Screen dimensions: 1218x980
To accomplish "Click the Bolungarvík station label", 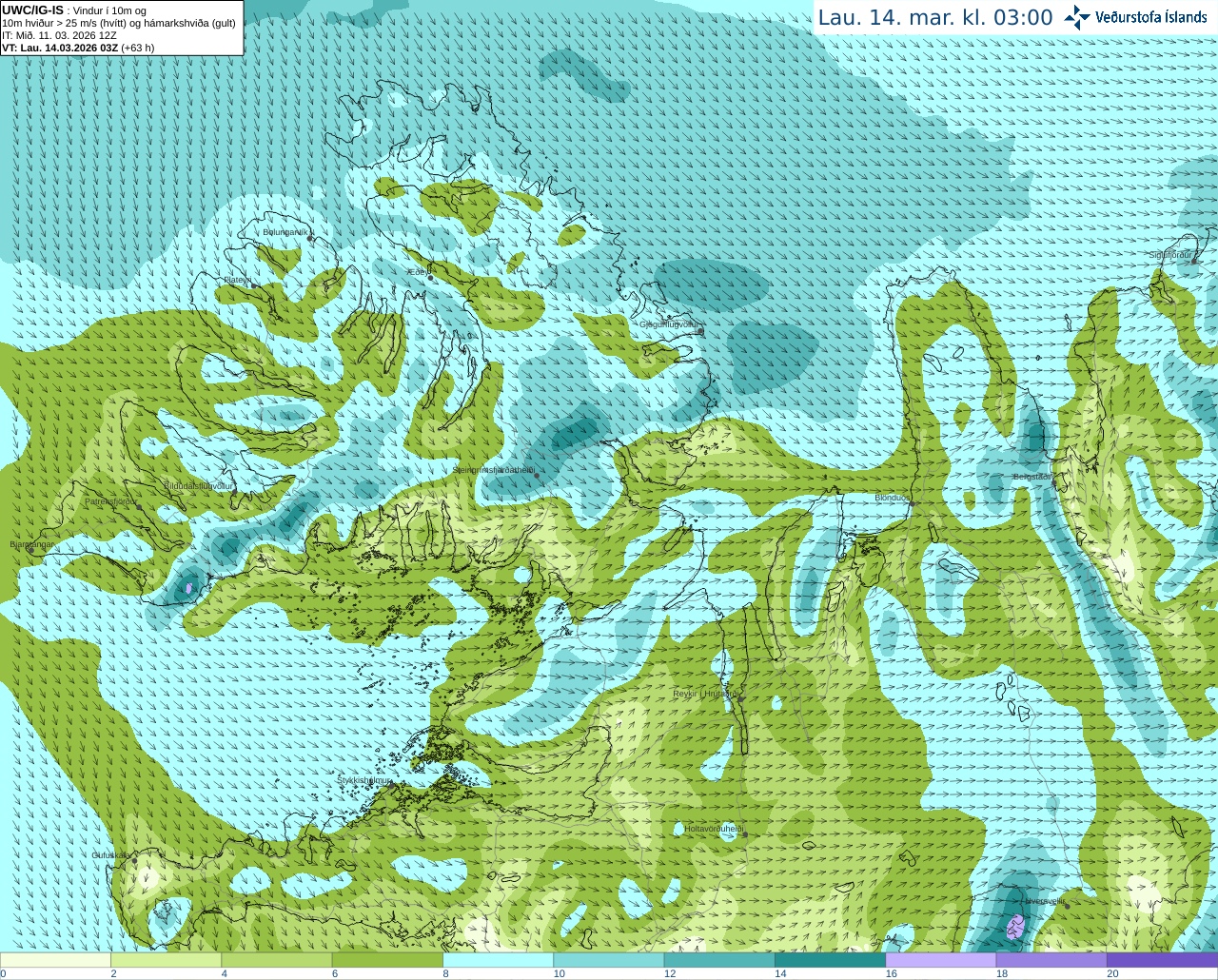I will [x=285, y=231].
